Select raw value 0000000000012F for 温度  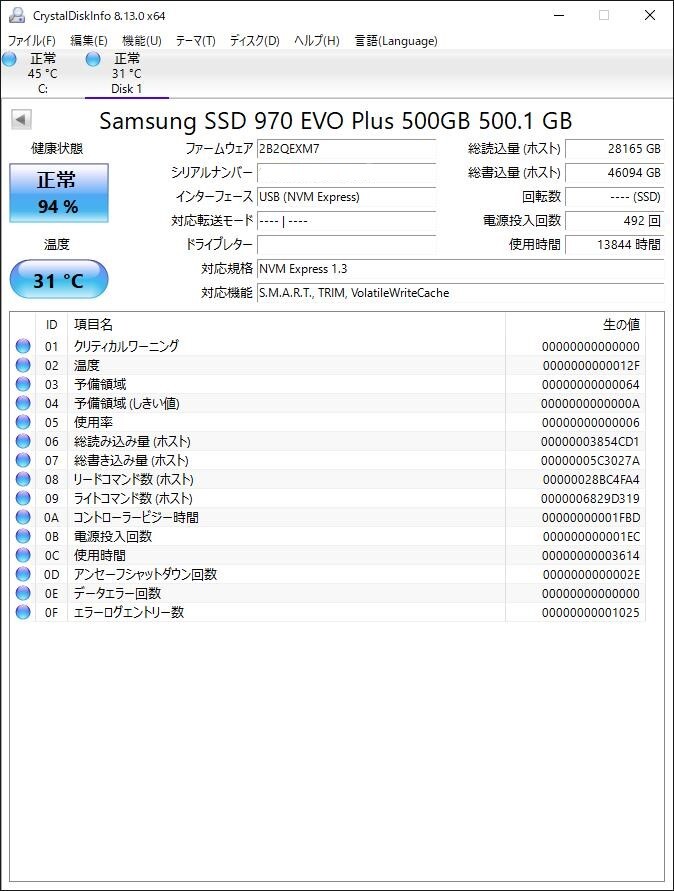point(591,365)
